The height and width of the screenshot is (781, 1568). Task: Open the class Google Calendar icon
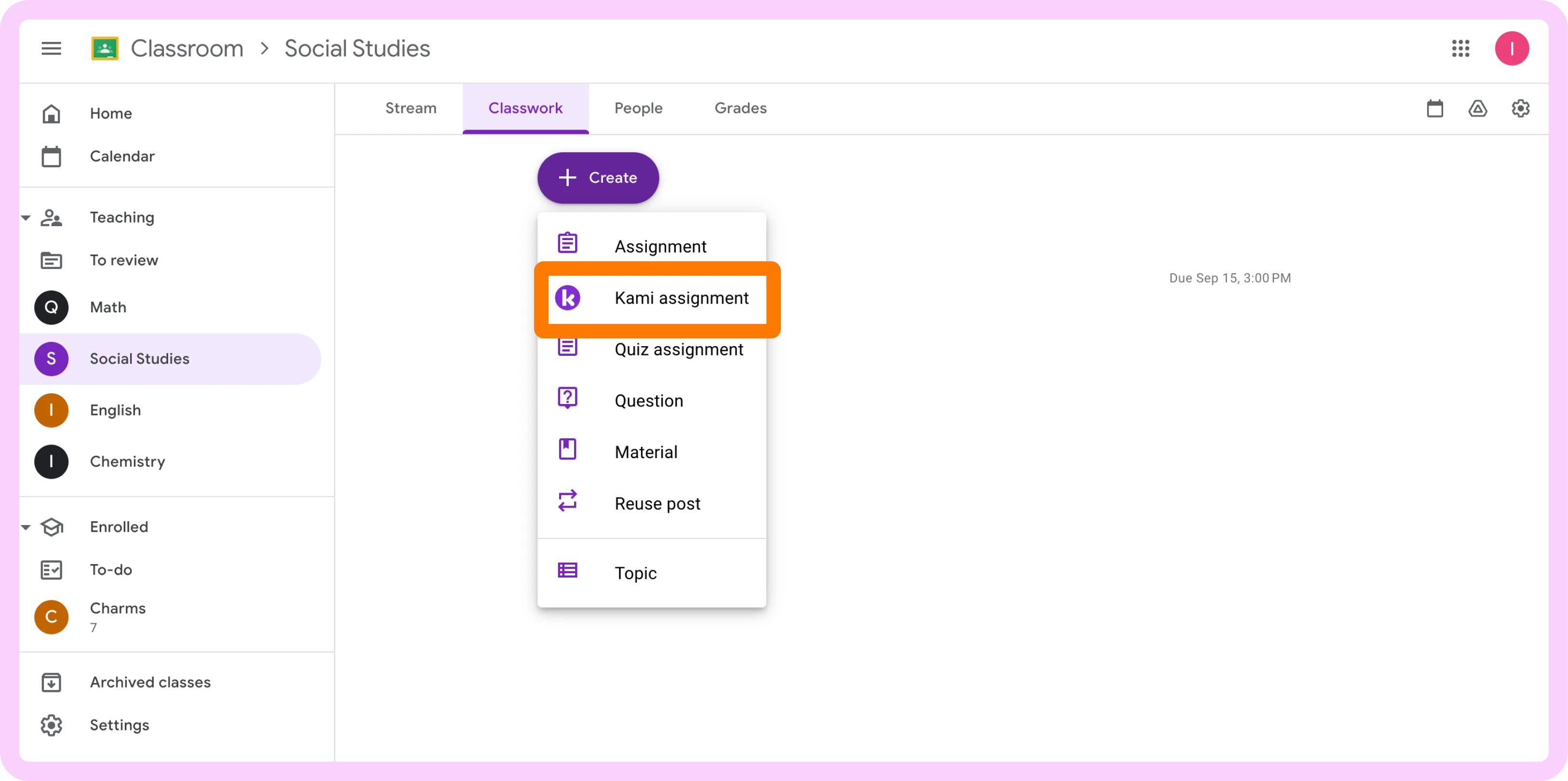point(1434,108)
